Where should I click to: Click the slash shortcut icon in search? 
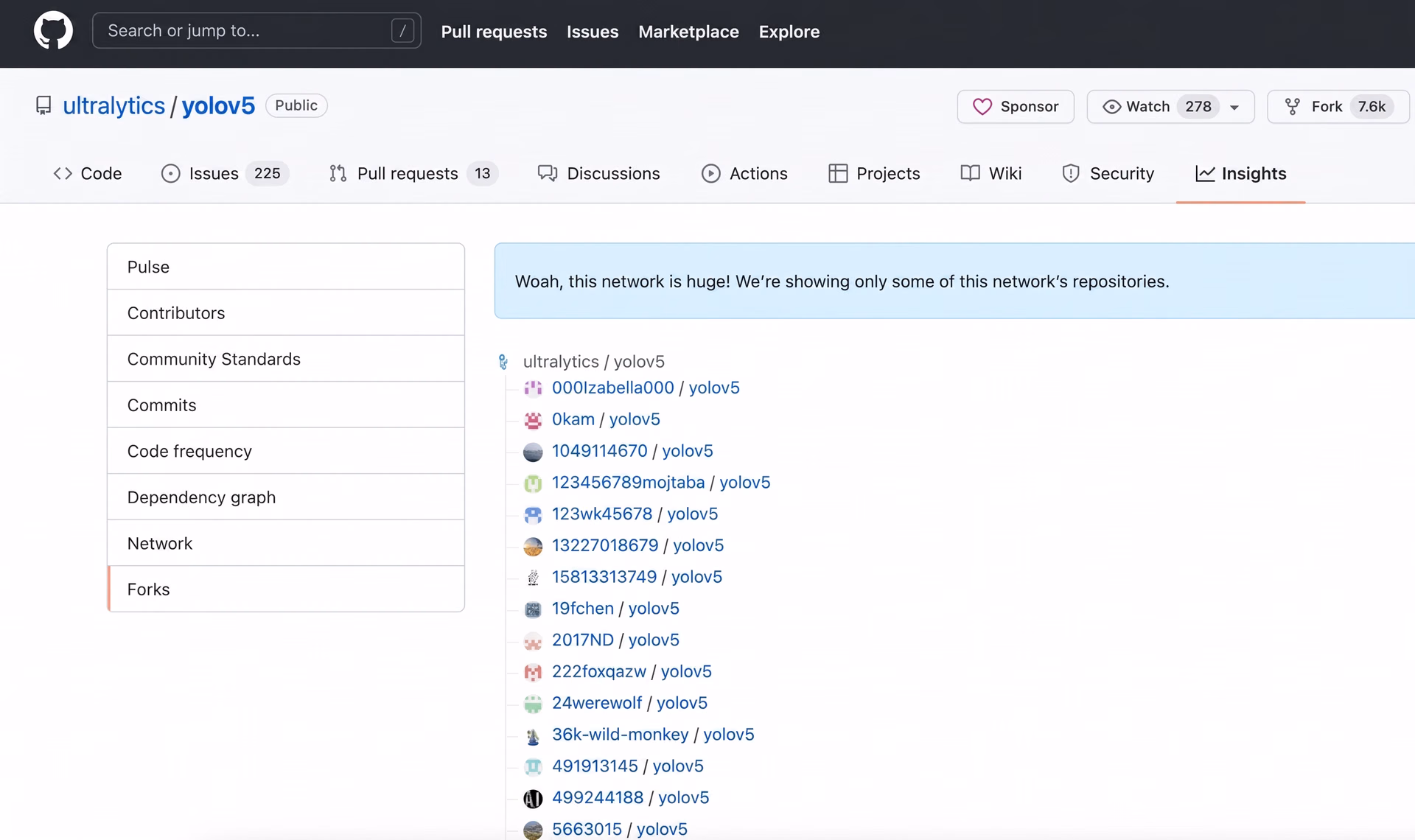[x=402, y=31]
